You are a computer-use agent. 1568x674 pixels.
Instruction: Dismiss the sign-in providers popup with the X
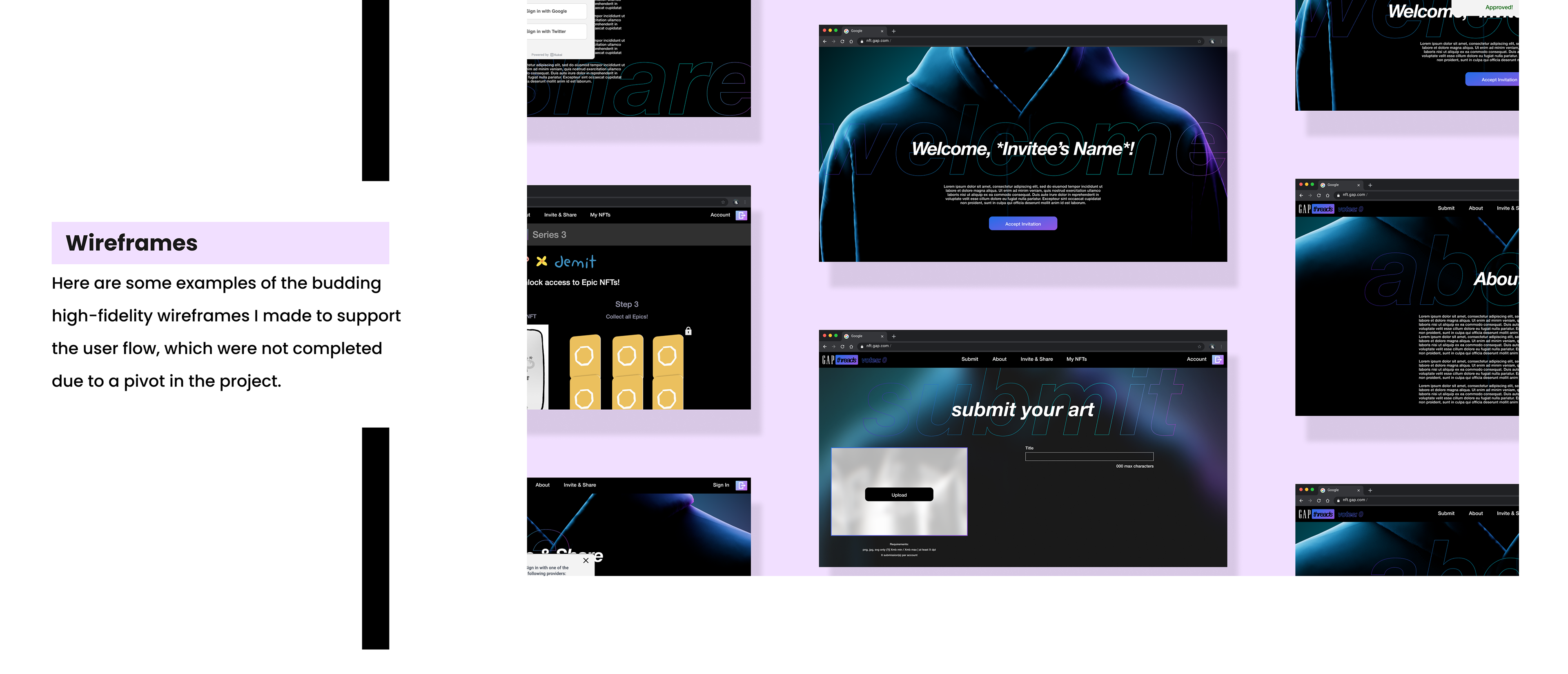[586, 560]
